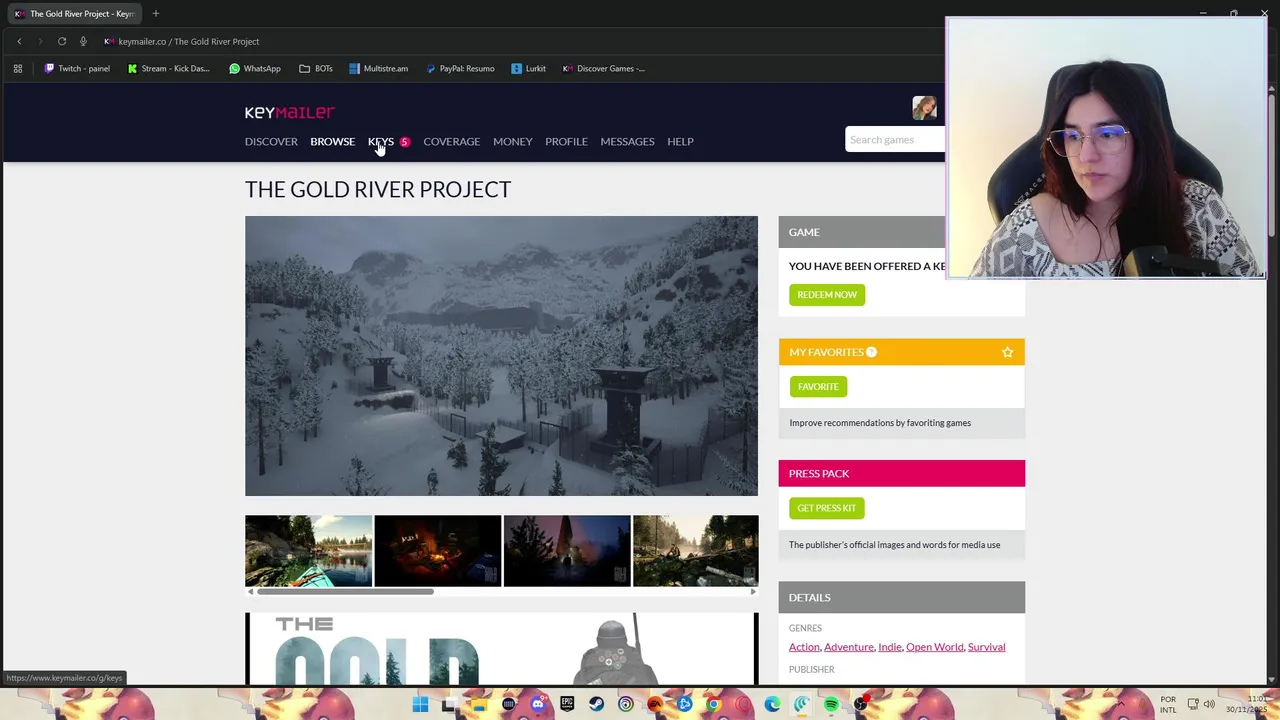This screenshot has height=720, width=1280.
Task: Select the campfire night screenshot thumbnail
Action: coord(437,551)
